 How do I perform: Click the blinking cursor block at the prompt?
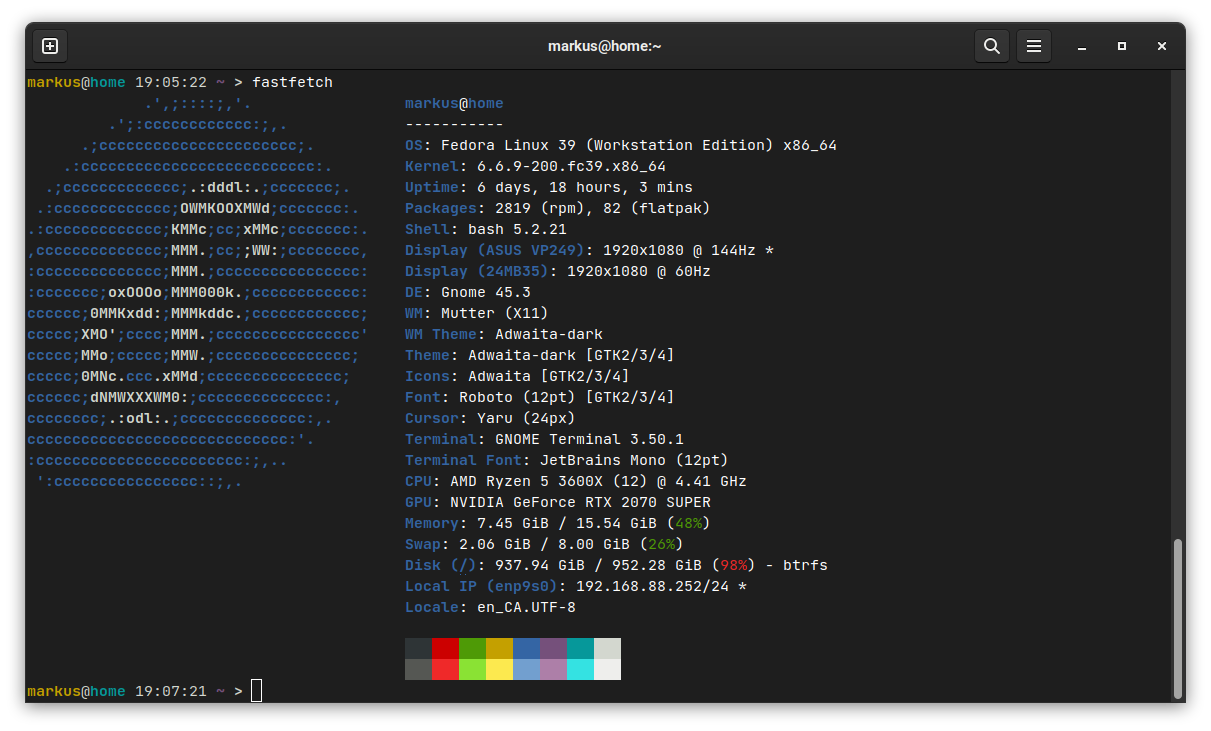[x=256, y=690]
